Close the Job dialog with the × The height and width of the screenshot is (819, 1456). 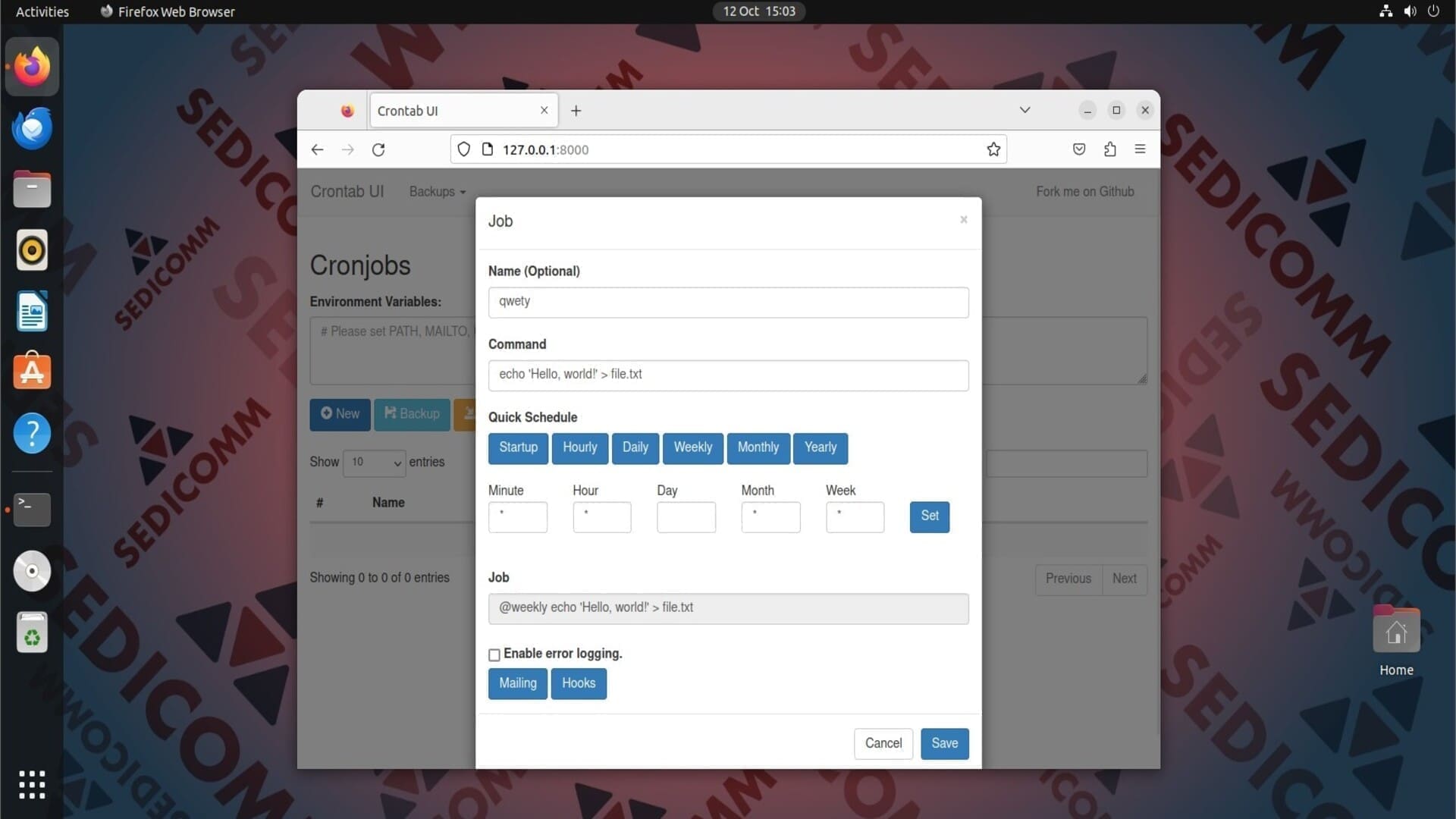click(964, 220)
